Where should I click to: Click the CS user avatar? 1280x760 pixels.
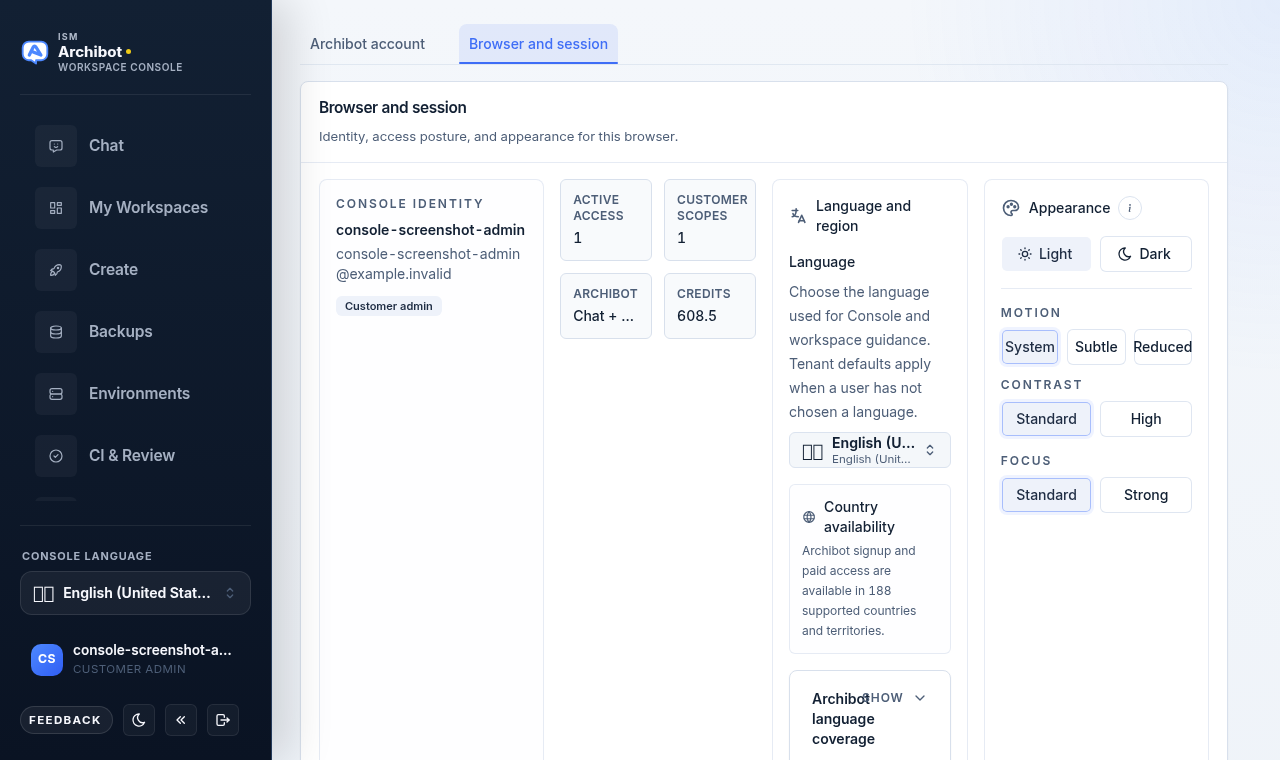pos(47,659)
